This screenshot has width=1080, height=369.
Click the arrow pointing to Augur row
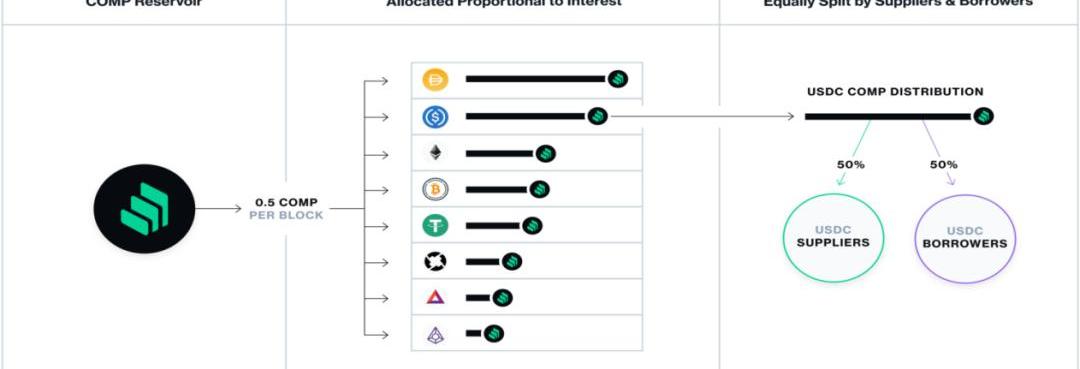[x=376, y=335]
